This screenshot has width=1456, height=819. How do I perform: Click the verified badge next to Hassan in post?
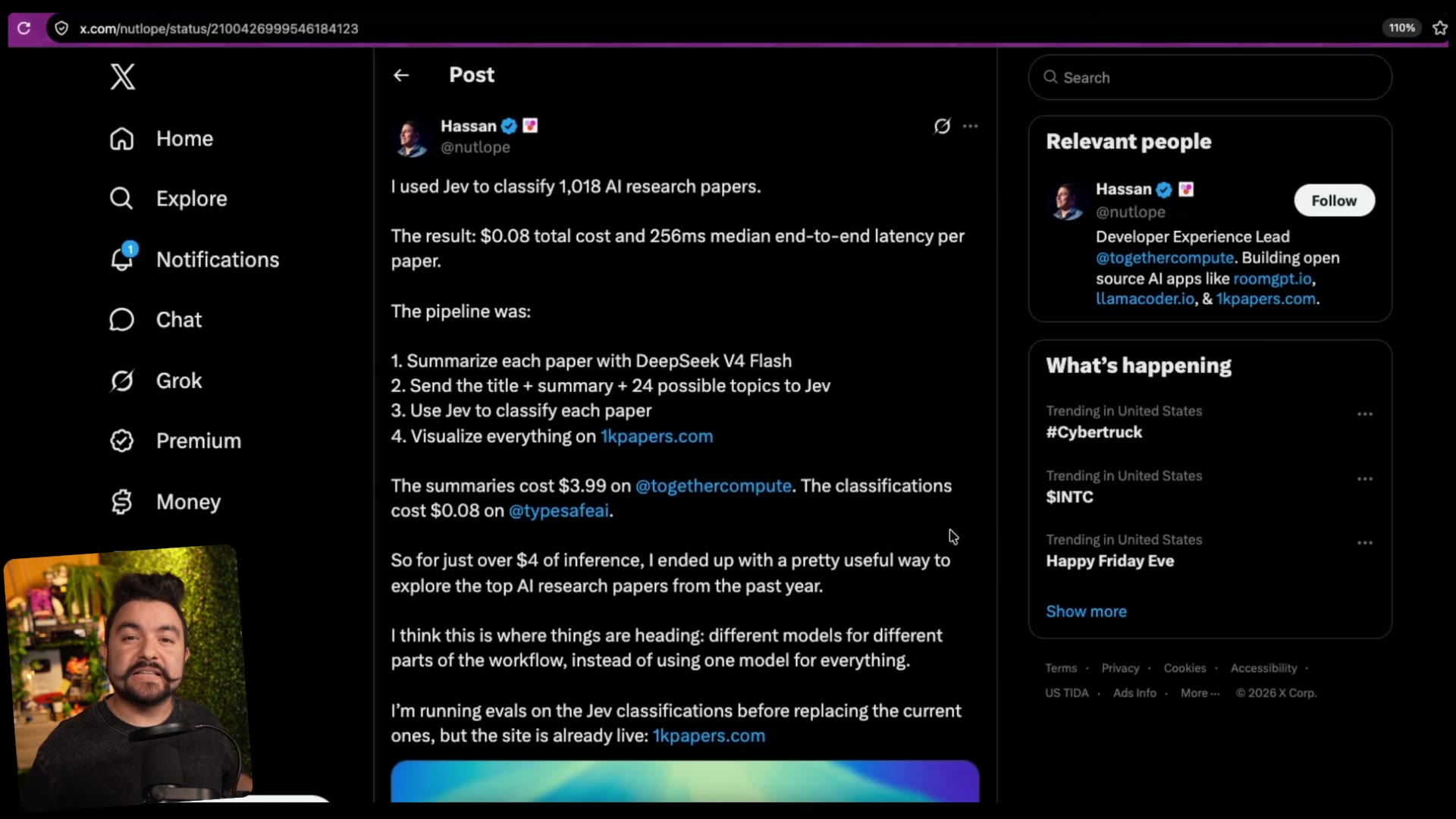[x=509, y=126]
